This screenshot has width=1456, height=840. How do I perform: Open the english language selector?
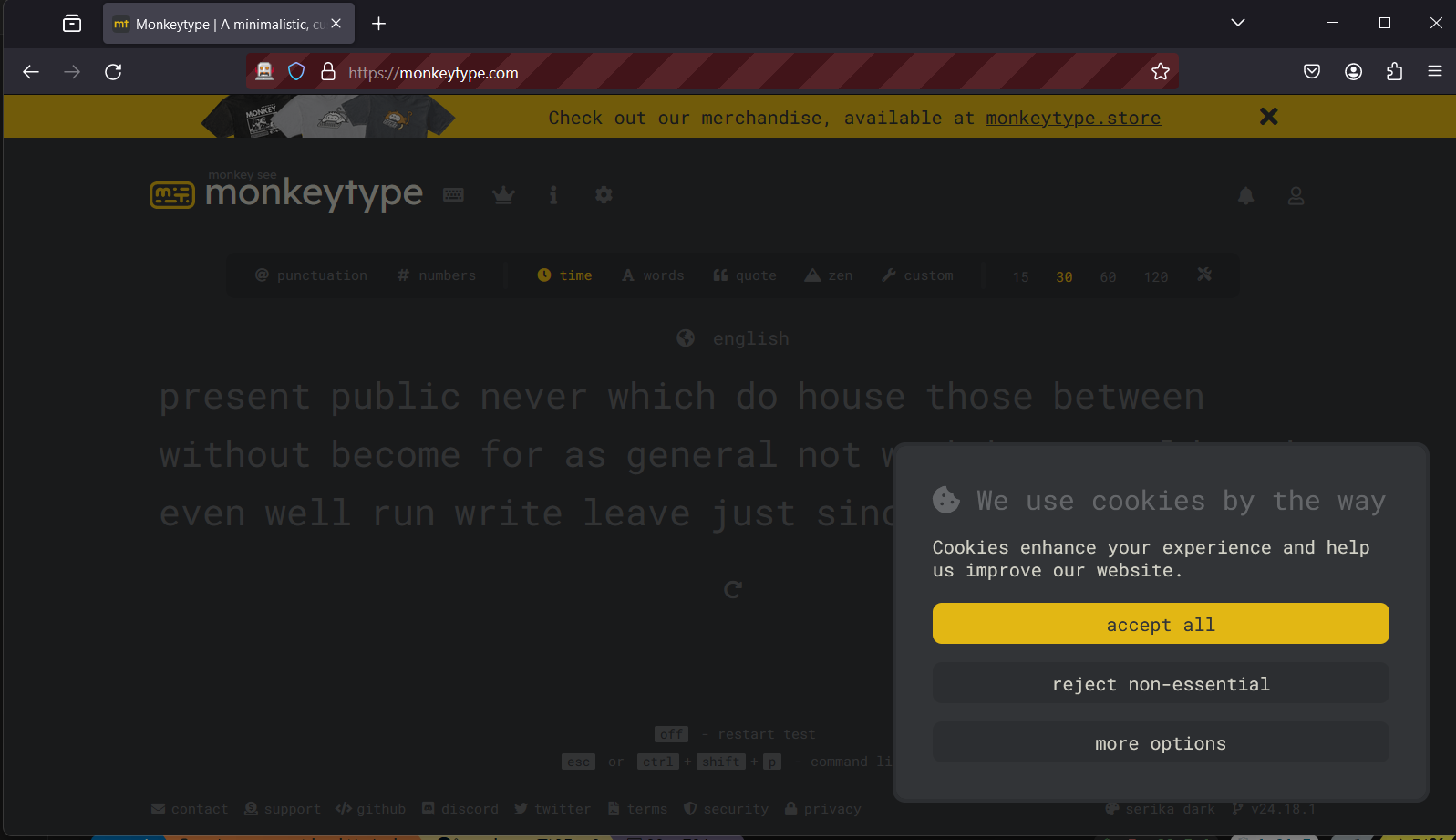(x=733, y=339)
